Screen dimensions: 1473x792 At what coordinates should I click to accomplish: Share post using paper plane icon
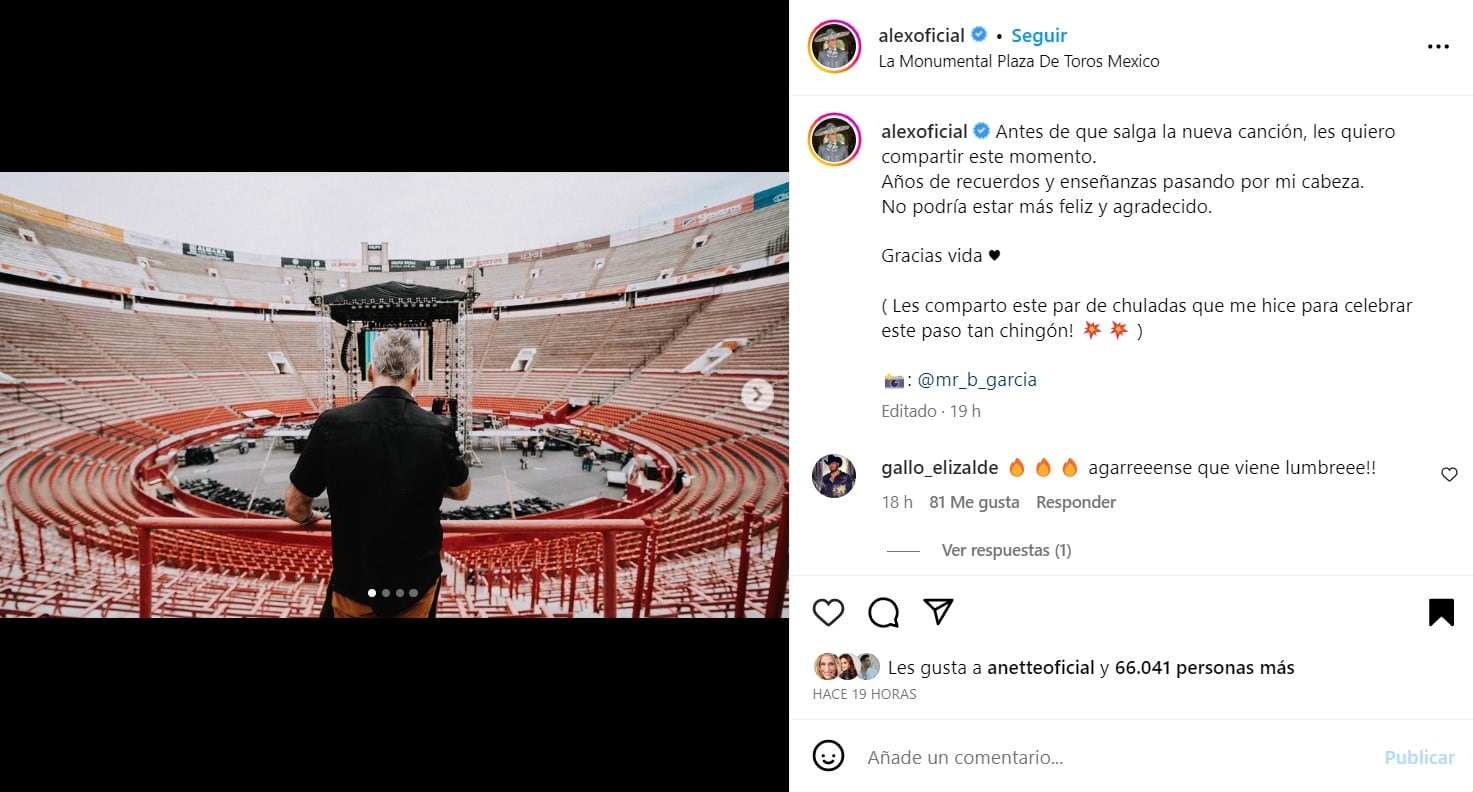pyautogui.click(x=938, y=612)
